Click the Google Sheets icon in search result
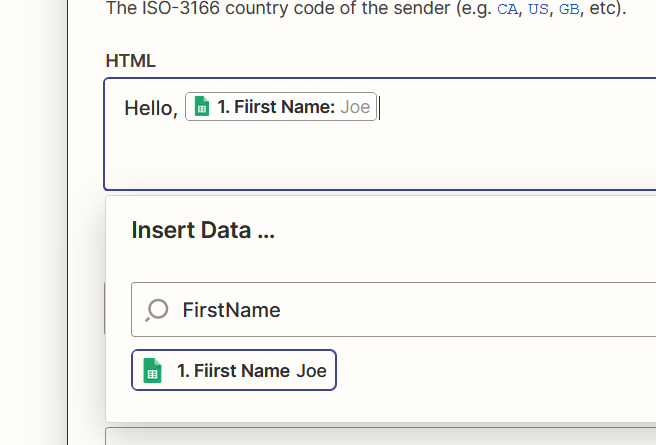This screenshot has width=656, height=445. pyautogui.click(x=152, y=370)
